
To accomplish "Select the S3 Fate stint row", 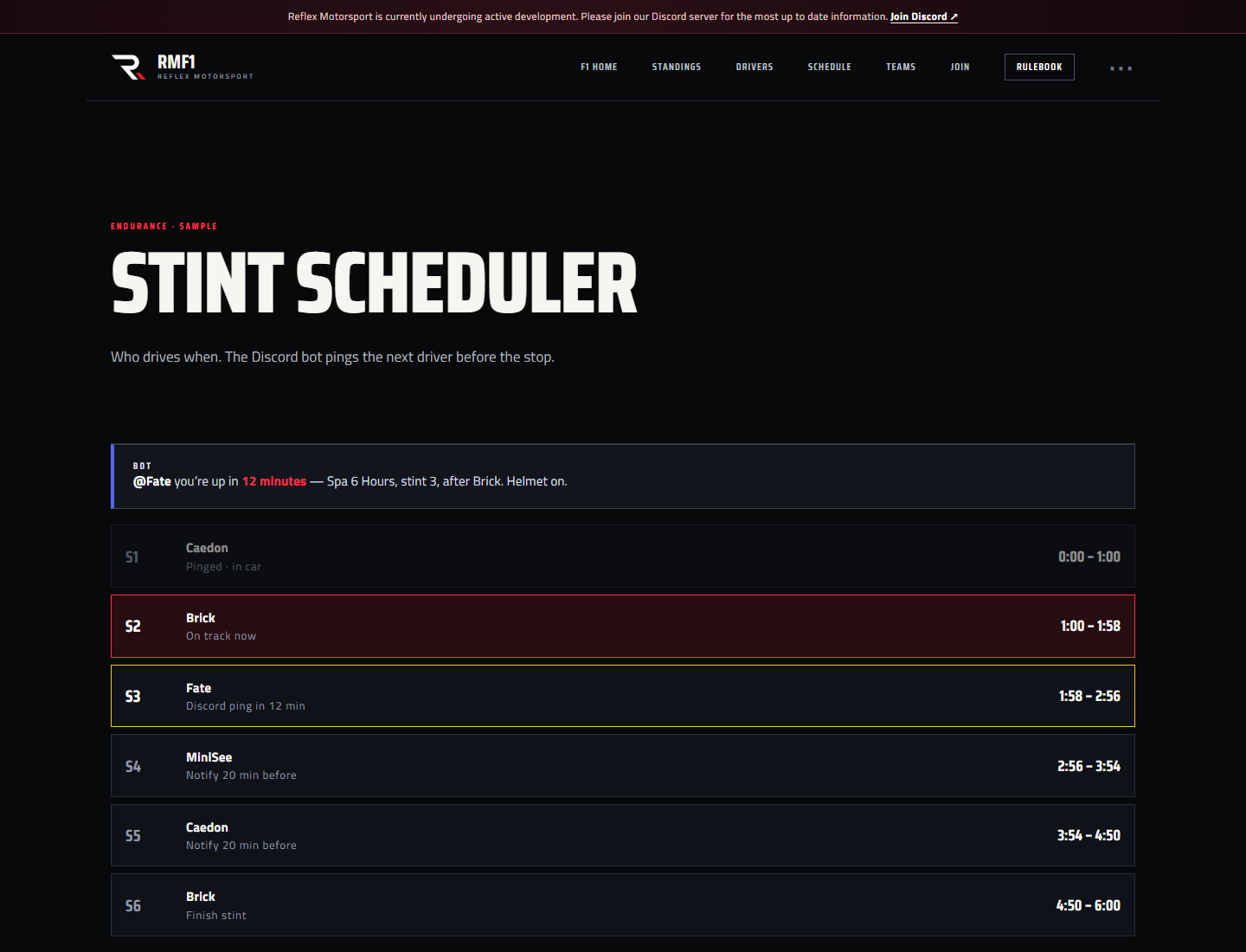I will [623, 696].
